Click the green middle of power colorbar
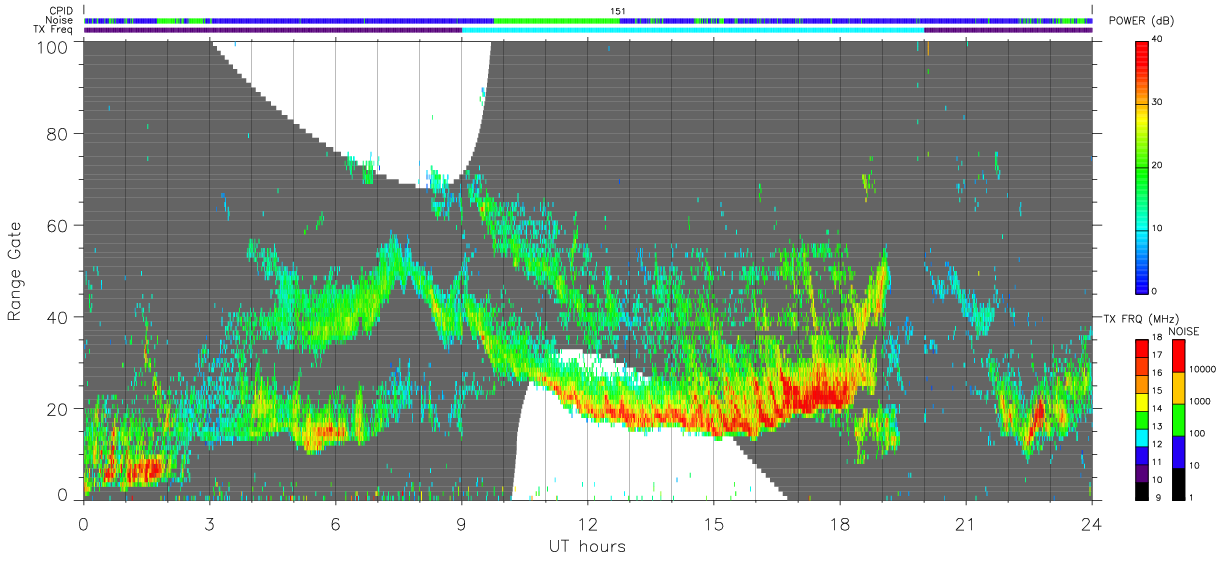This screenshot has height=567, width=1228. point(1141,165)
